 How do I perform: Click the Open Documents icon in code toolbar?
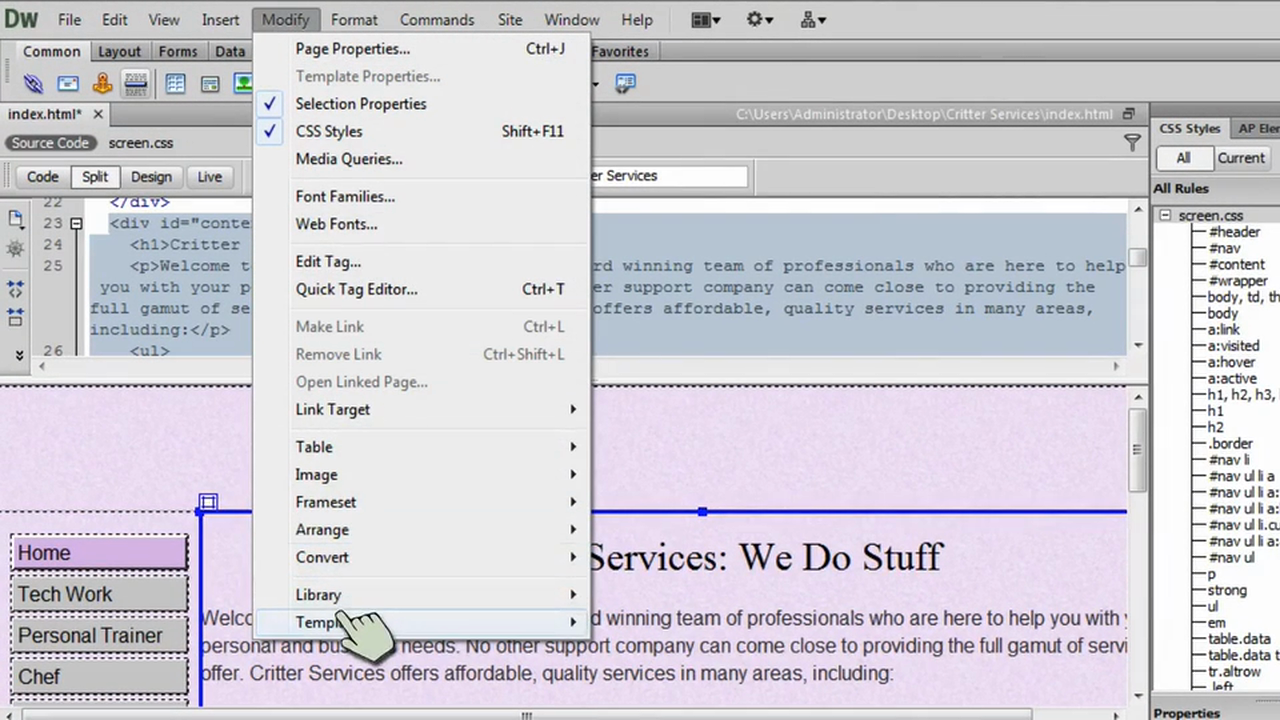(x=15, y=220)
